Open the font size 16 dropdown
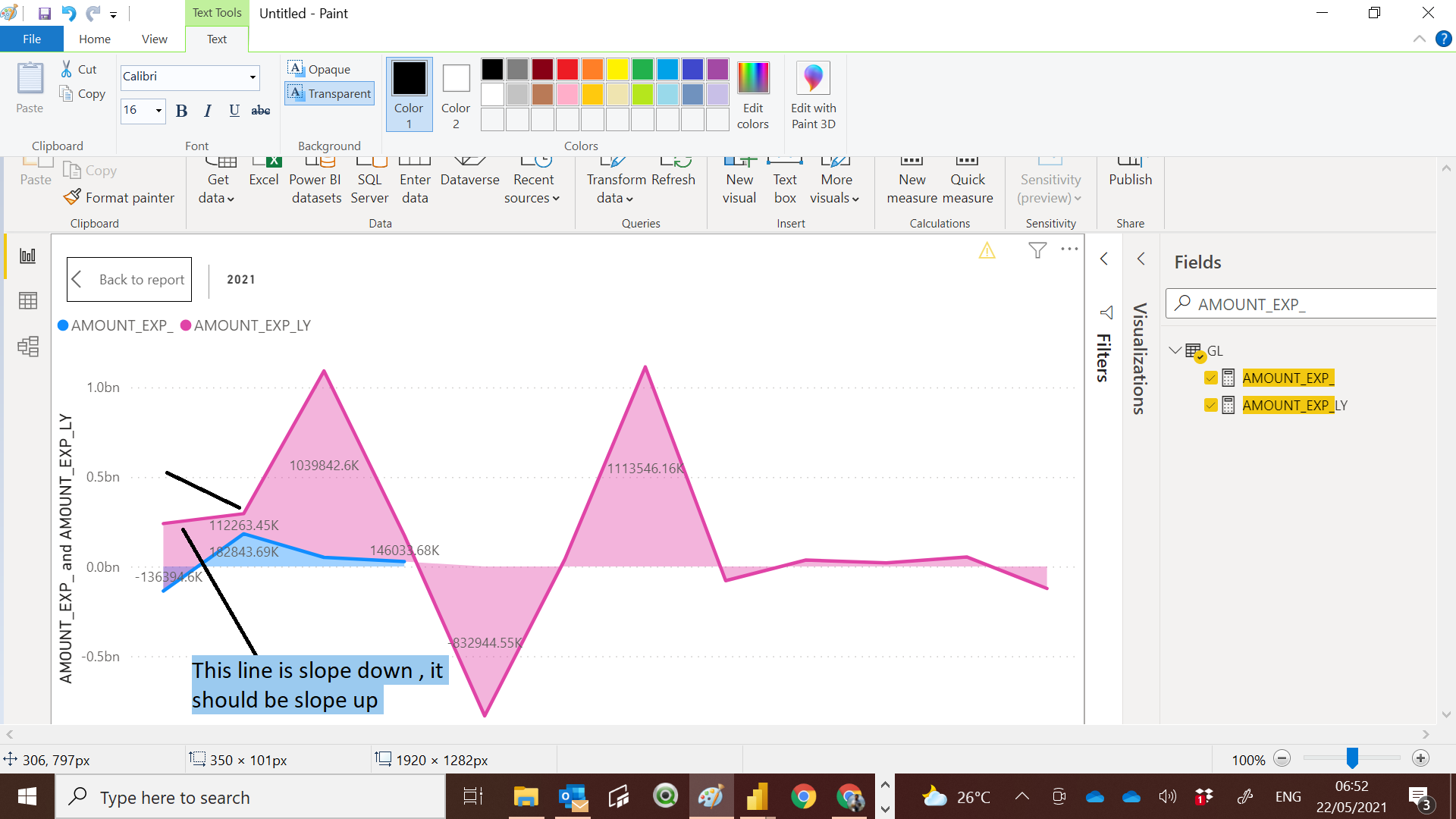This screenshot has width=1456, height=819. pos(158,111)
